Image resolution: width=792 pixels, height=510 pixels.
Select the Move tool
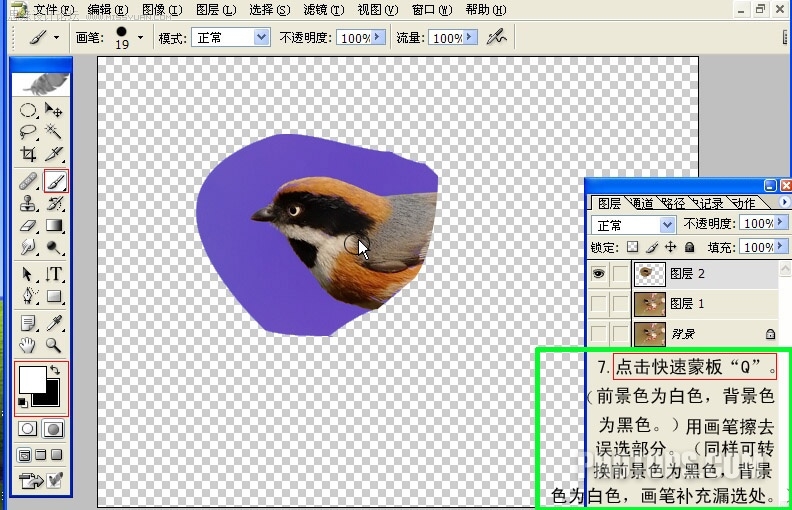(x=54, y=110)
